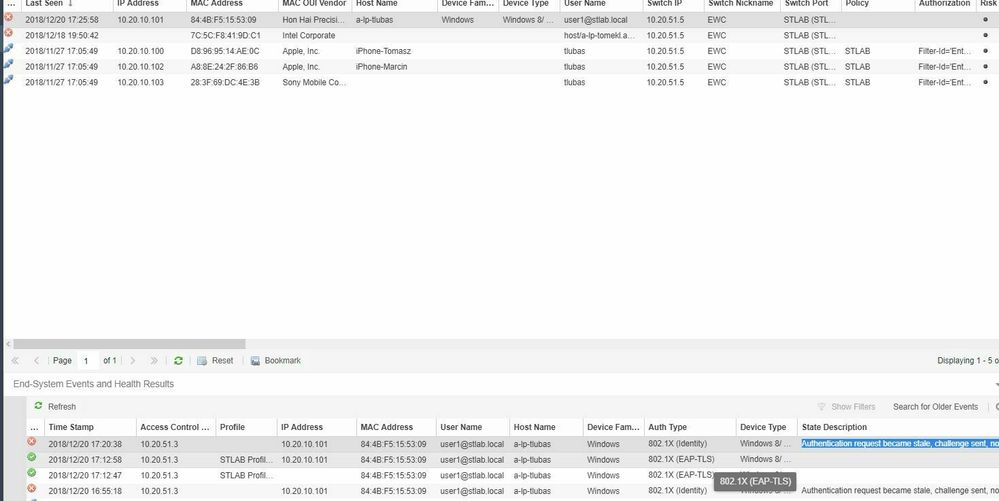The height and width of the screenshot is (501, 999).
Task: Sort events by Auth Type column header
Action: coord(668,427)
